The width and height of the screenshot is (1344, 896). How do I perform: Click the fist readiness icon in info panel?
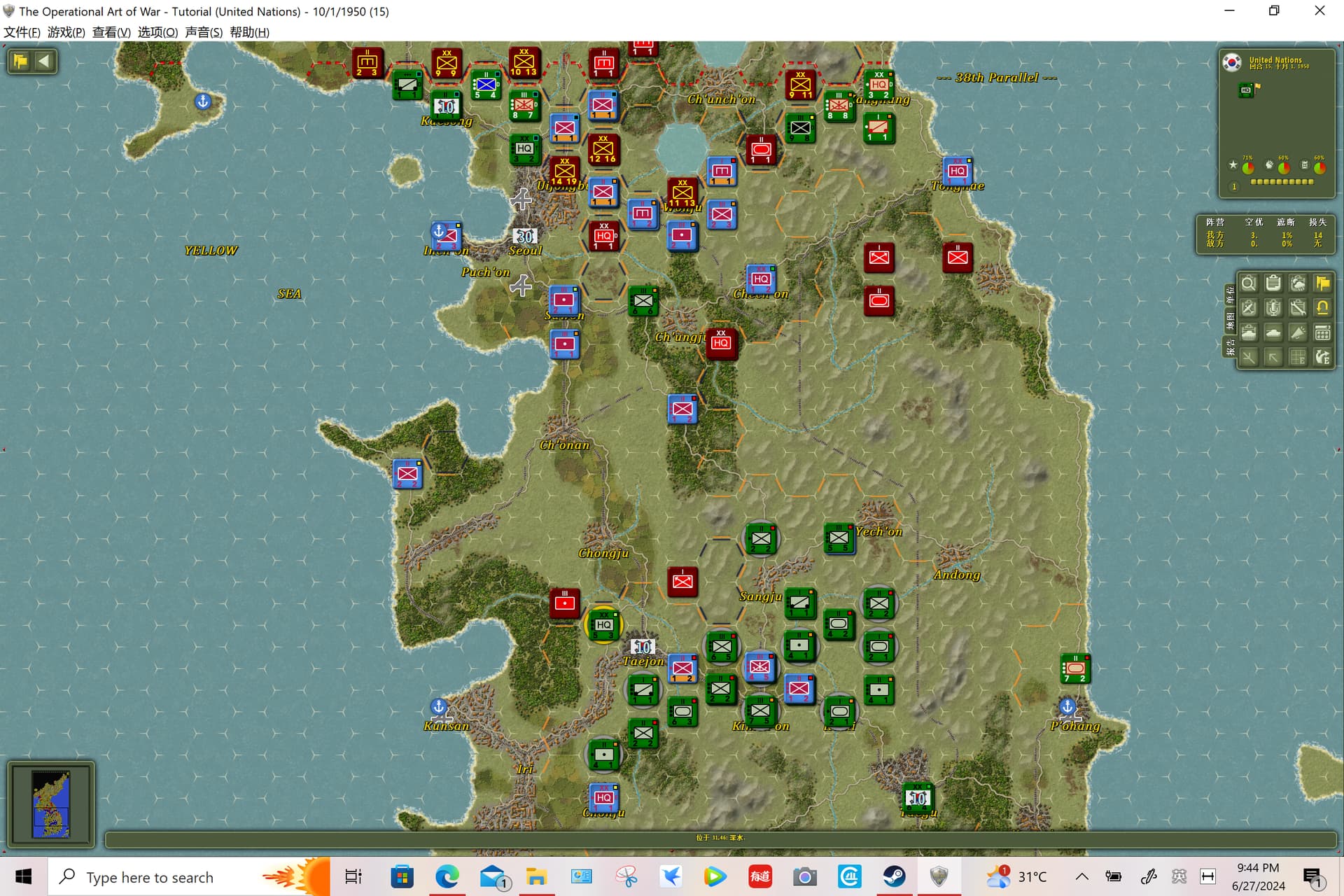[x=1269, y=165]
